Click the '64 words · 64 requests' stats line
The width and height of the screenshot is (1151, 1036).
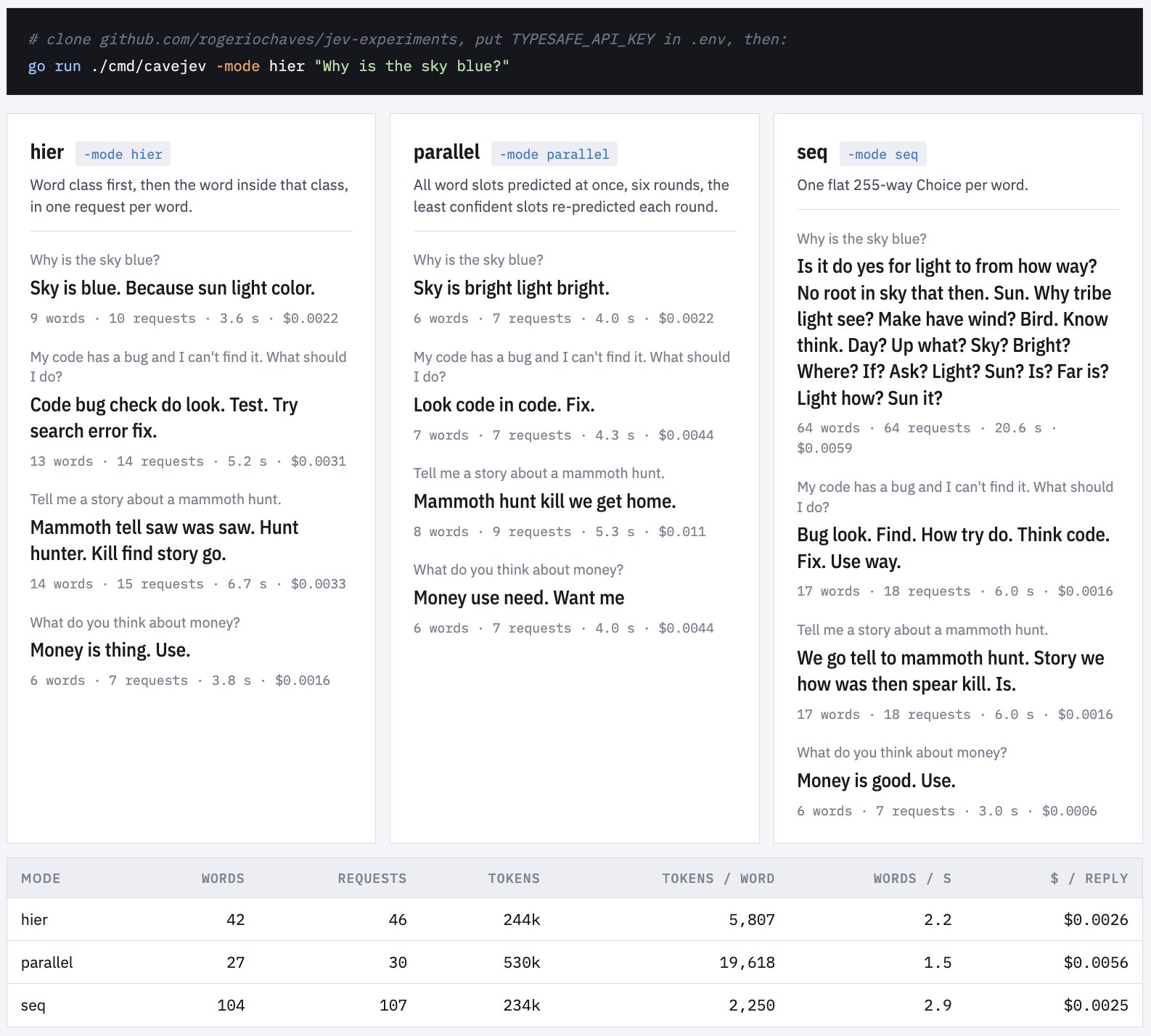pyautogui.click(x=927, y=438)
